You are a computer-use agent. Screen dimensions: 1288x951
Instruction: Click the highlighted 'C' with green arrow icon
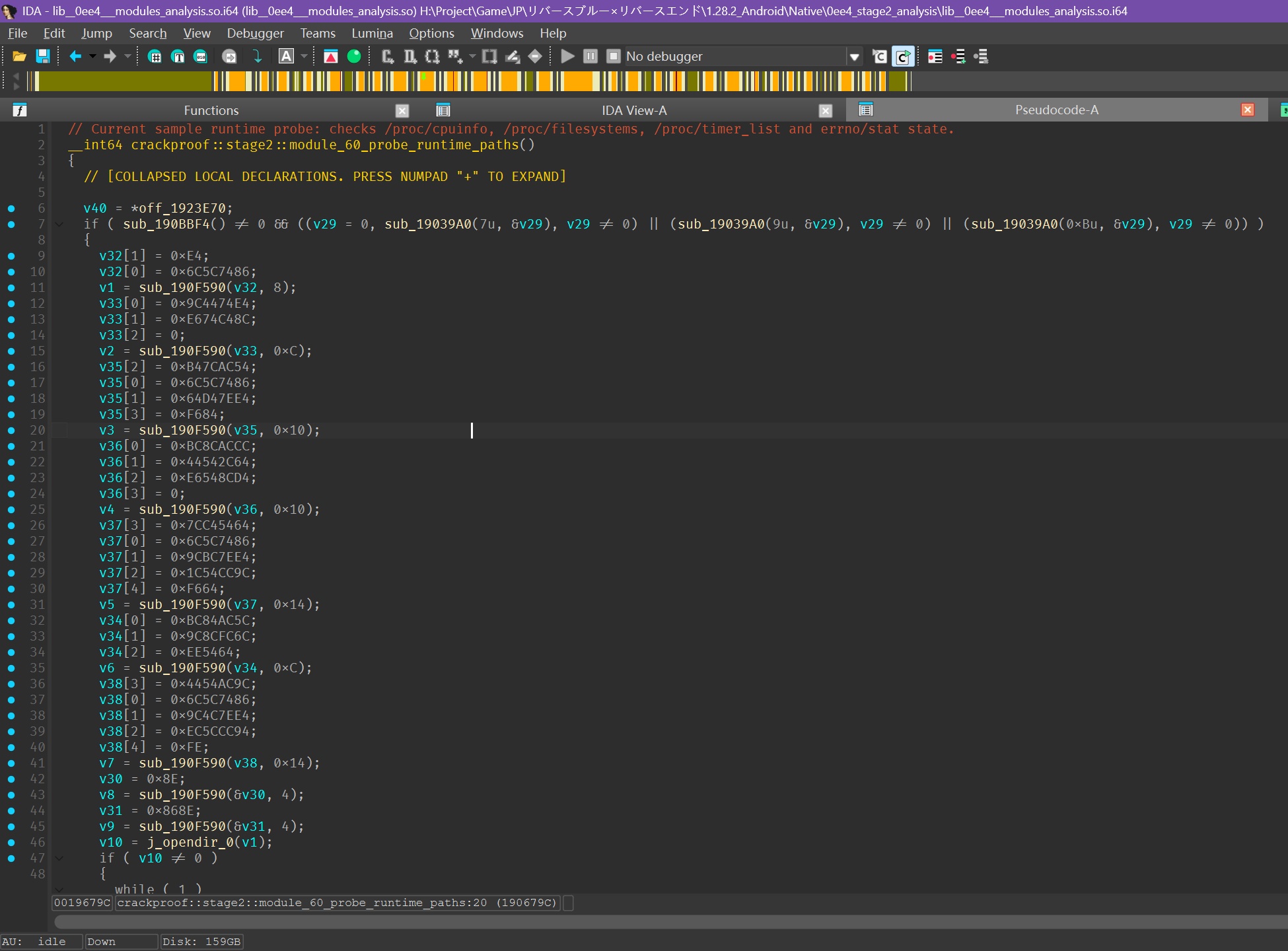point(903,57)
